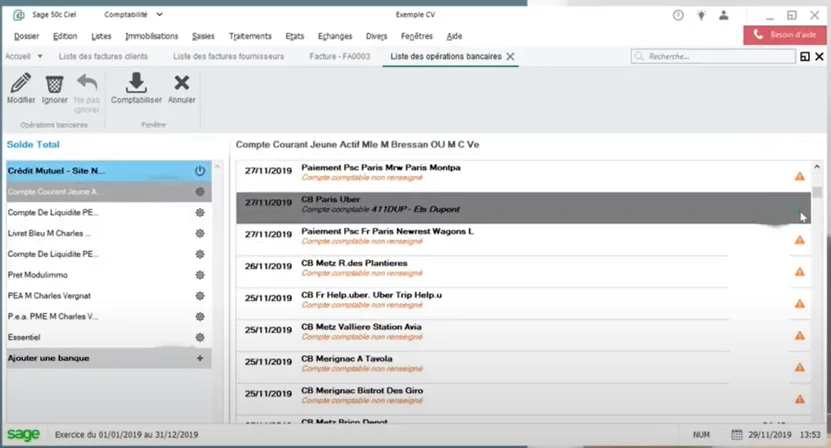831x448 pixels.
Task: Click plus icon to add a bank
Action: 200,358
